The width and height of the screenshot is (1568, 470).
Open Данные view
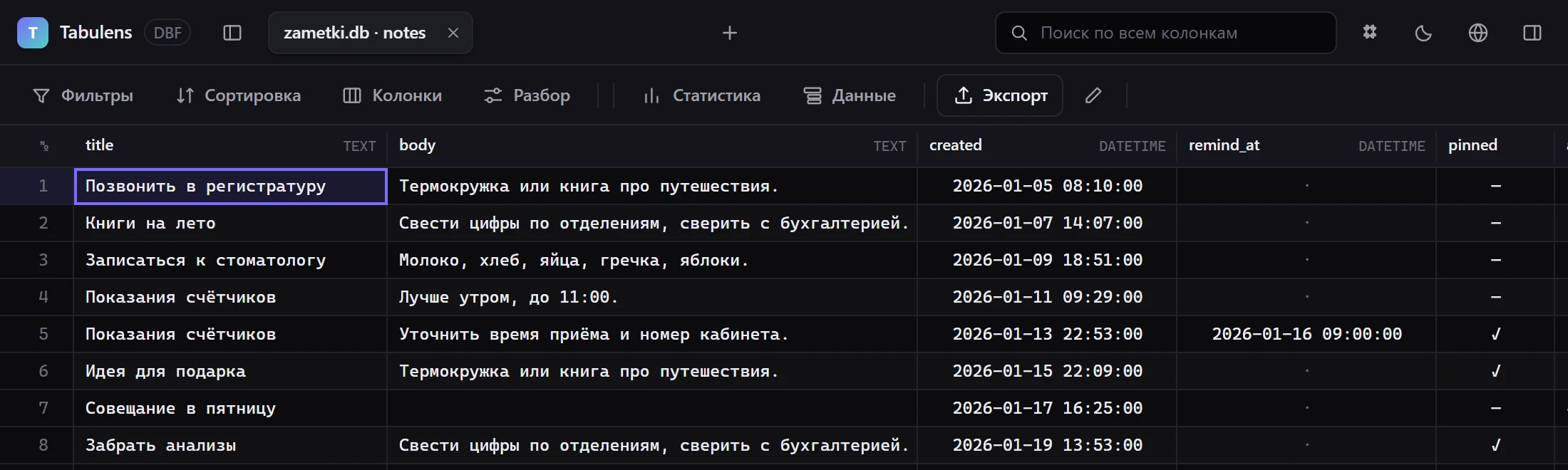tap(850, 95)
